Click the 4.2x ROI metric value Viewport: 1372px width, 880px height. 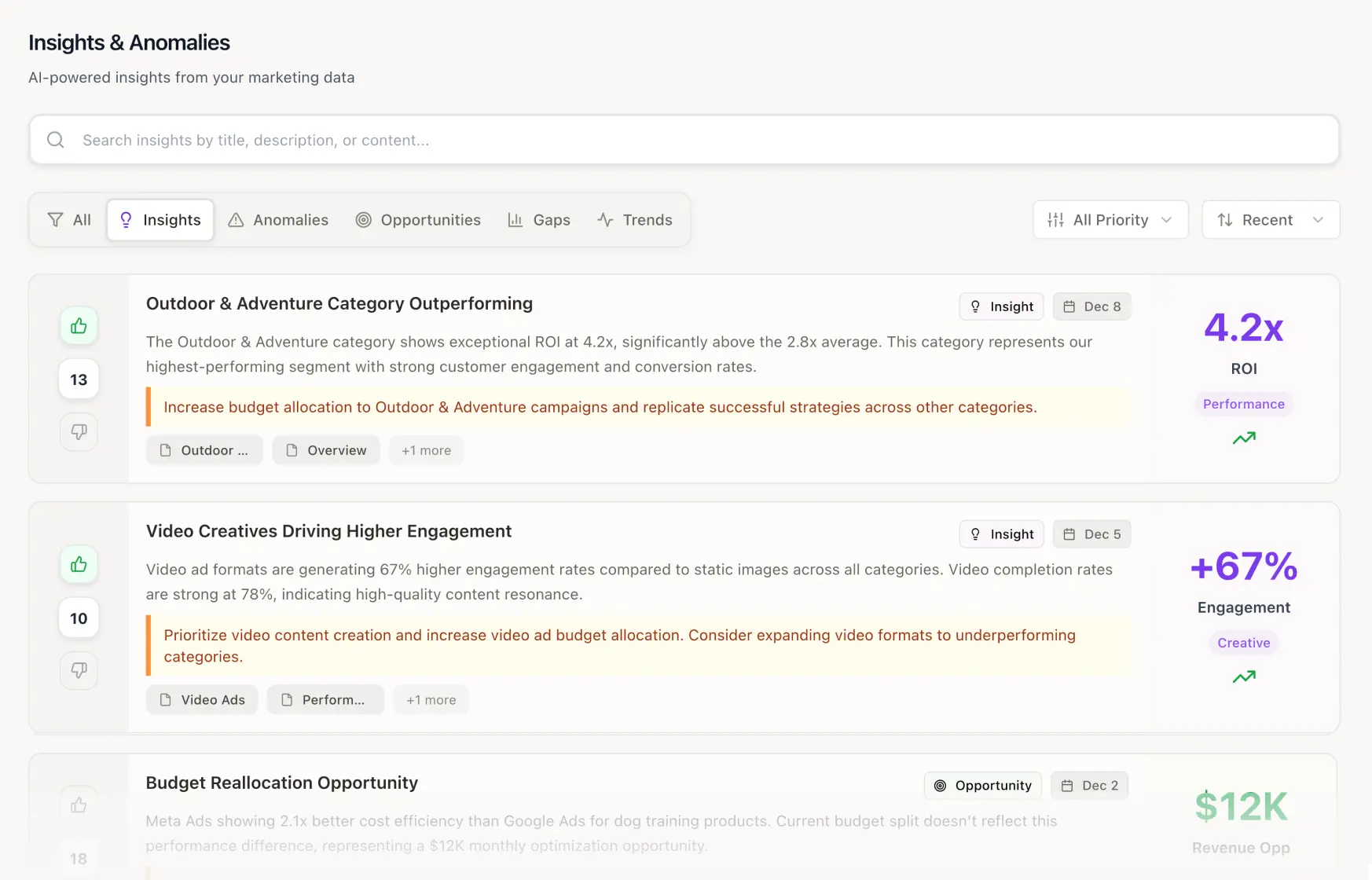pyautogui.click(x=1244, y=327)
